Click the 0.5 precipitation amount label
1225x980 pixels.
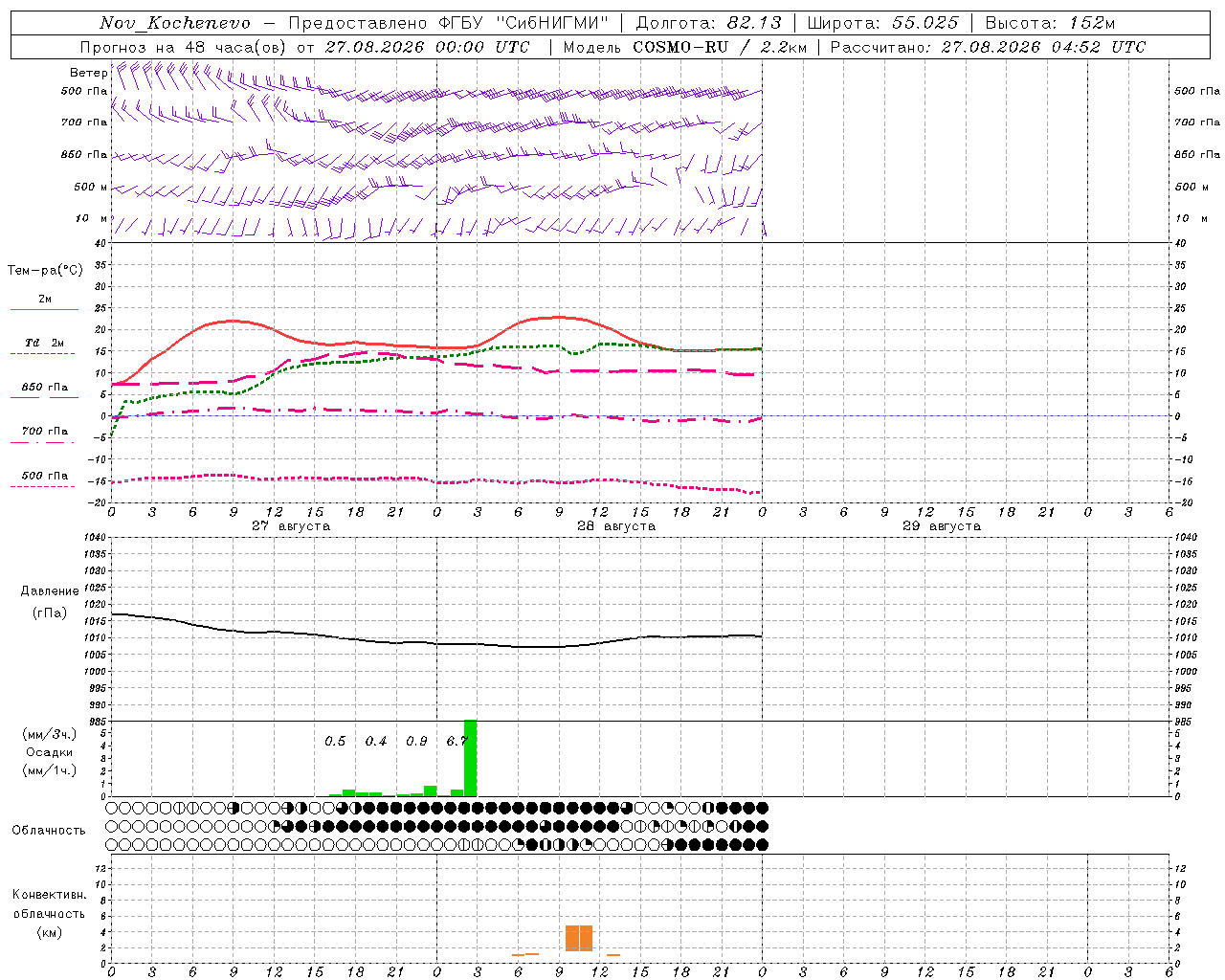(335, 742)
